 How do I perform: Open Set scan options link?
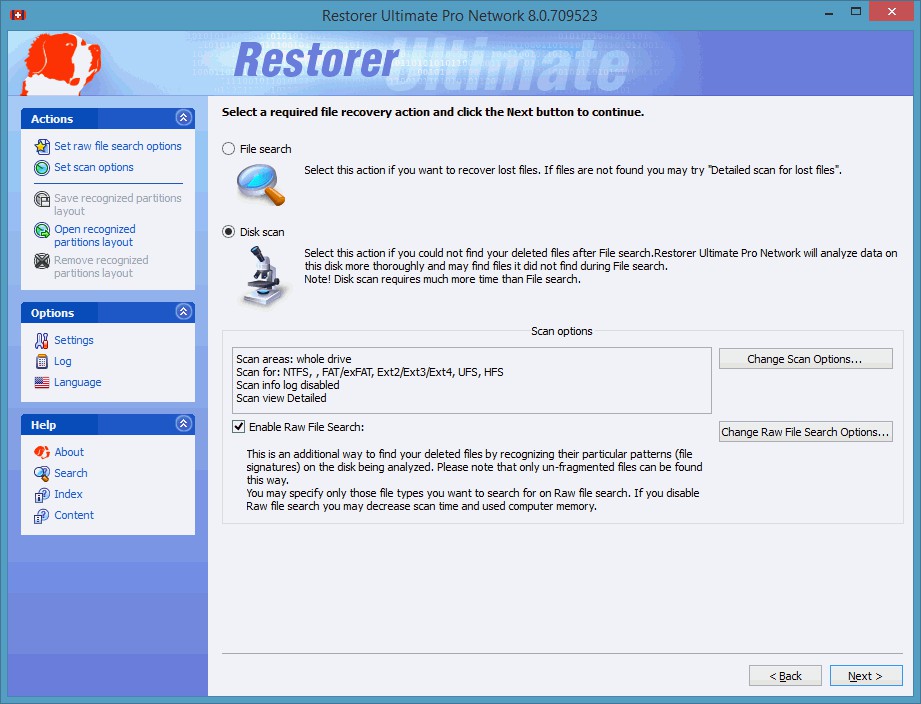point(93,167)
